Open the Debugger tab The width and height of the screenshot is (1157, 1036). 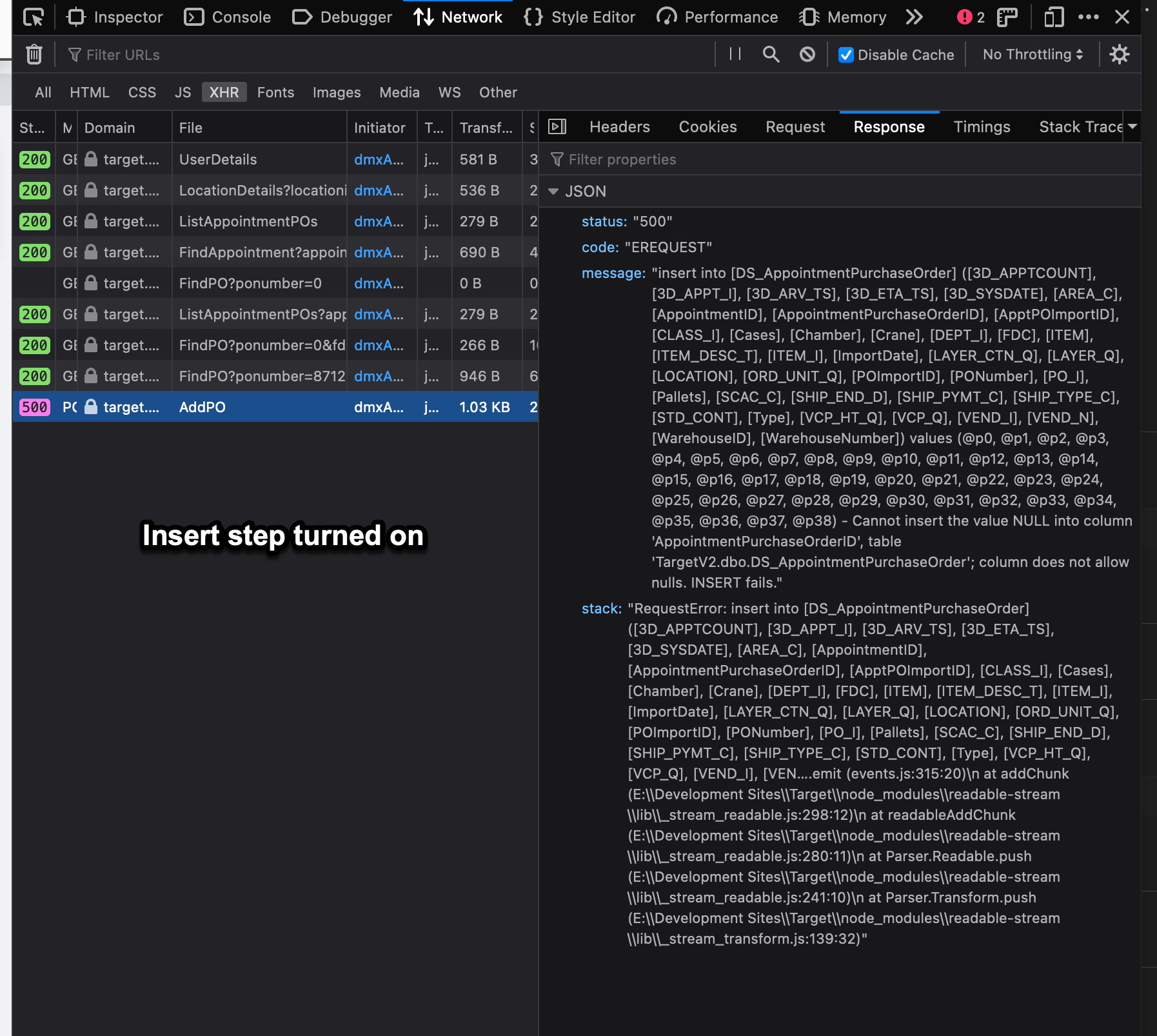(342, 17)
